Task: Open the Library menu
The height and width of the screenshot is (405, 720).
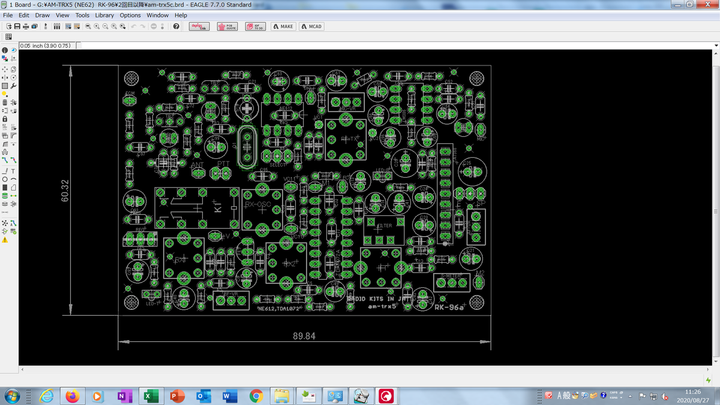Action: [x=104, y=16]
